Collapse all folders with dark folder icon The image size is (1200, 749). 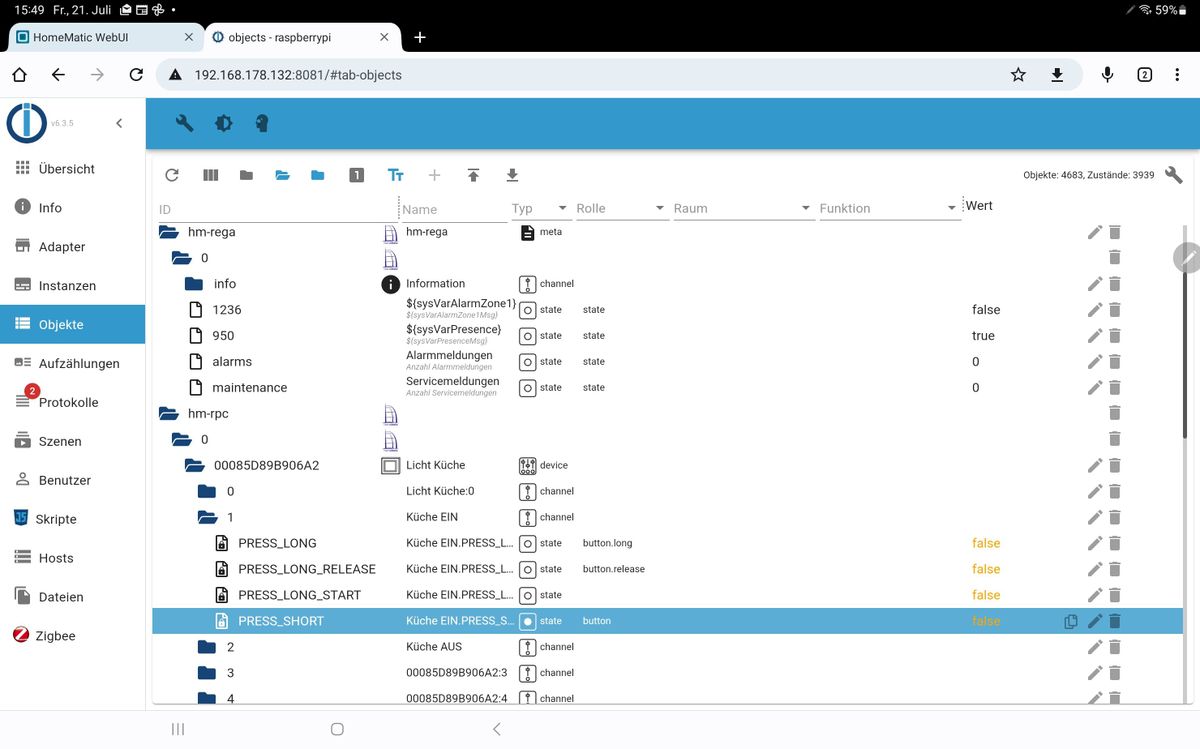point(246,175)
